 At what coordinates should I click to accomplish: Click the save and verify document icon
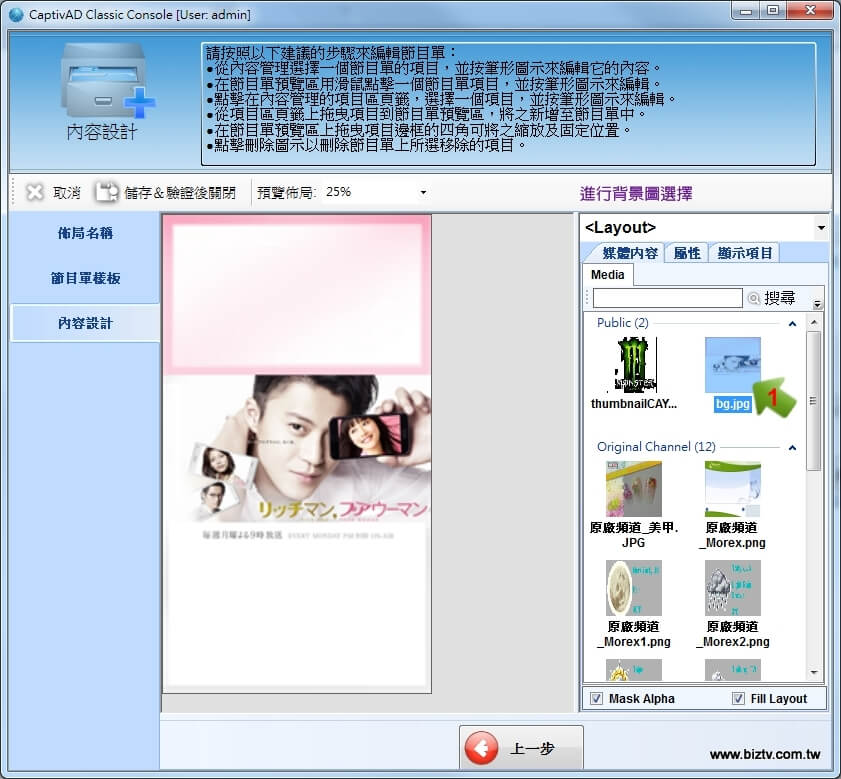click(x=107, y=192)
